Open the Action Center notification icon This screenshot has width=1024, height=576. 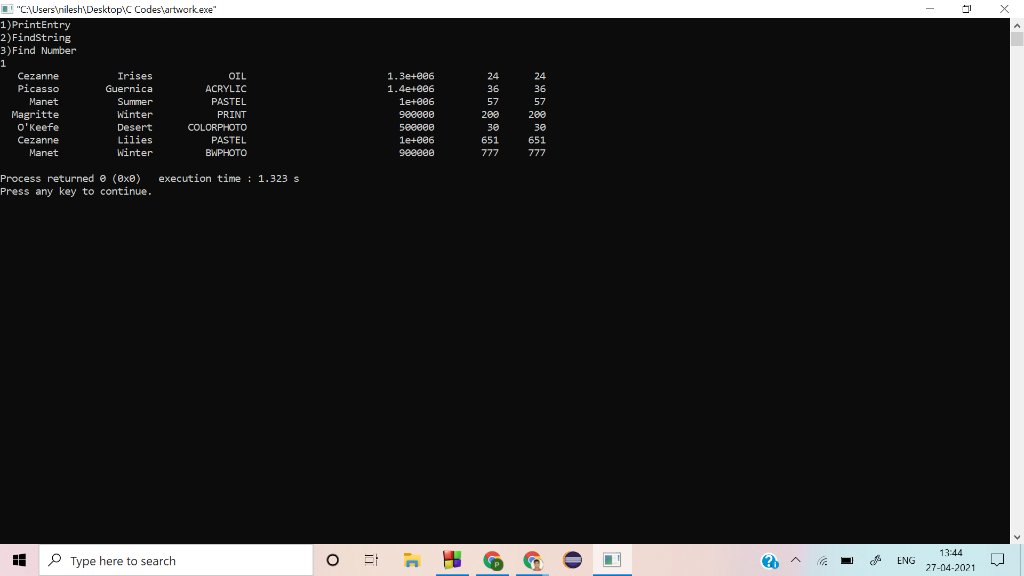(x=997, y=560)
